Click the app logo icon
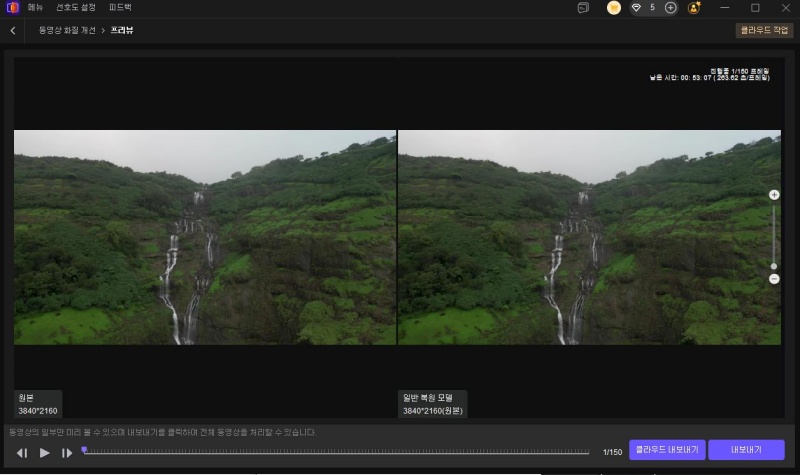The image size is (800, 475). [10, 7]
